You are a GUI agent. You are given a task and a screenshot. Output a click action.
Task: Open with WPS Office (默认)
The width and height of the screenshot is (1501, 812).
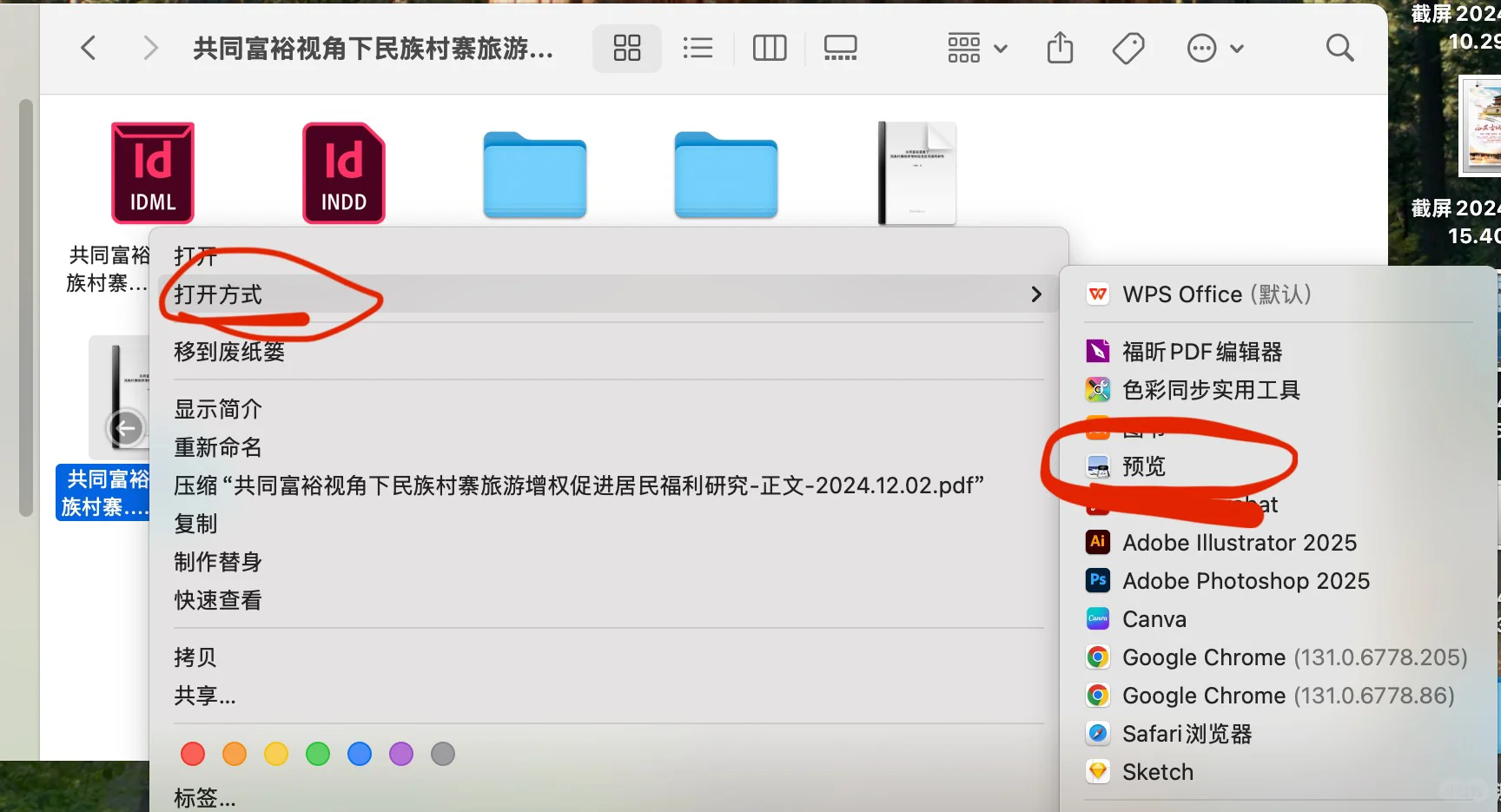1216,294
